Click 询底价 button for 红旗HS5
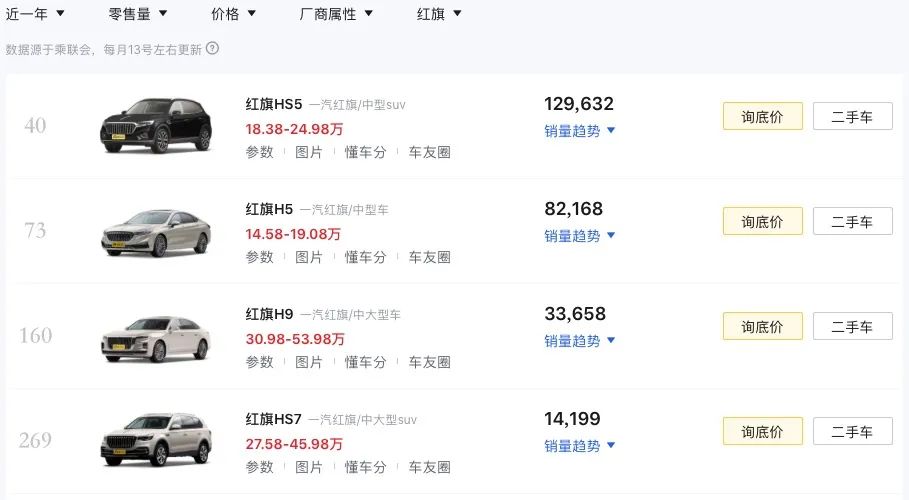909x500 pixels. 762,117
